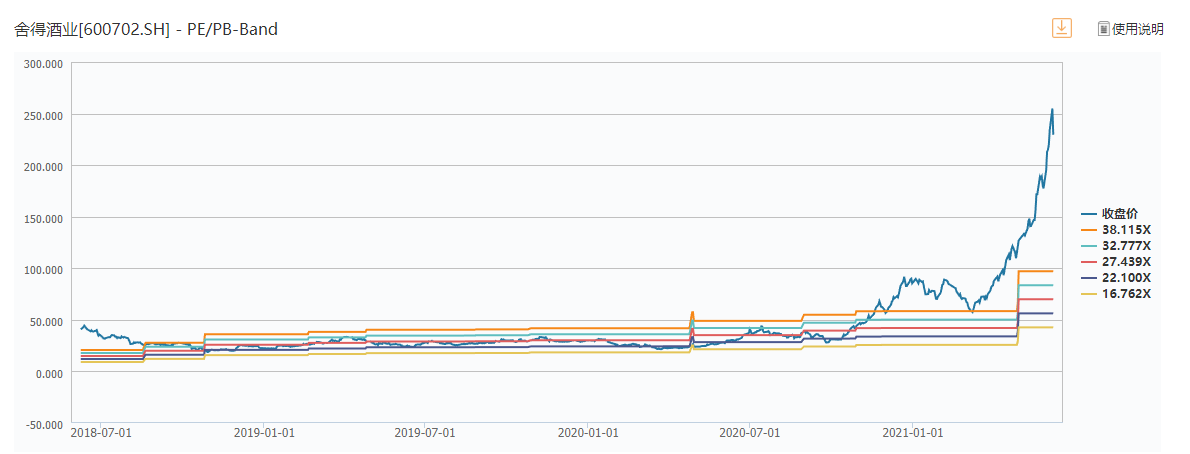Click the red 27.439X legend line swatch
This screenshot has height=454, width=1190.
tap(1090, 261)
